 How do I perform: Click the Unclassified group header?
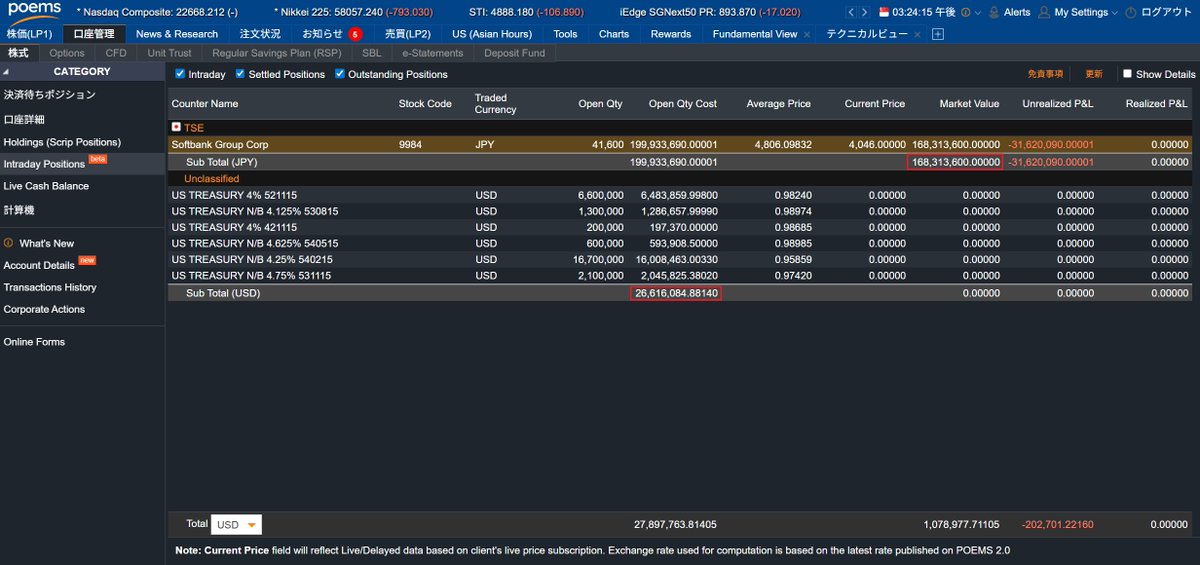pos(211,179)
